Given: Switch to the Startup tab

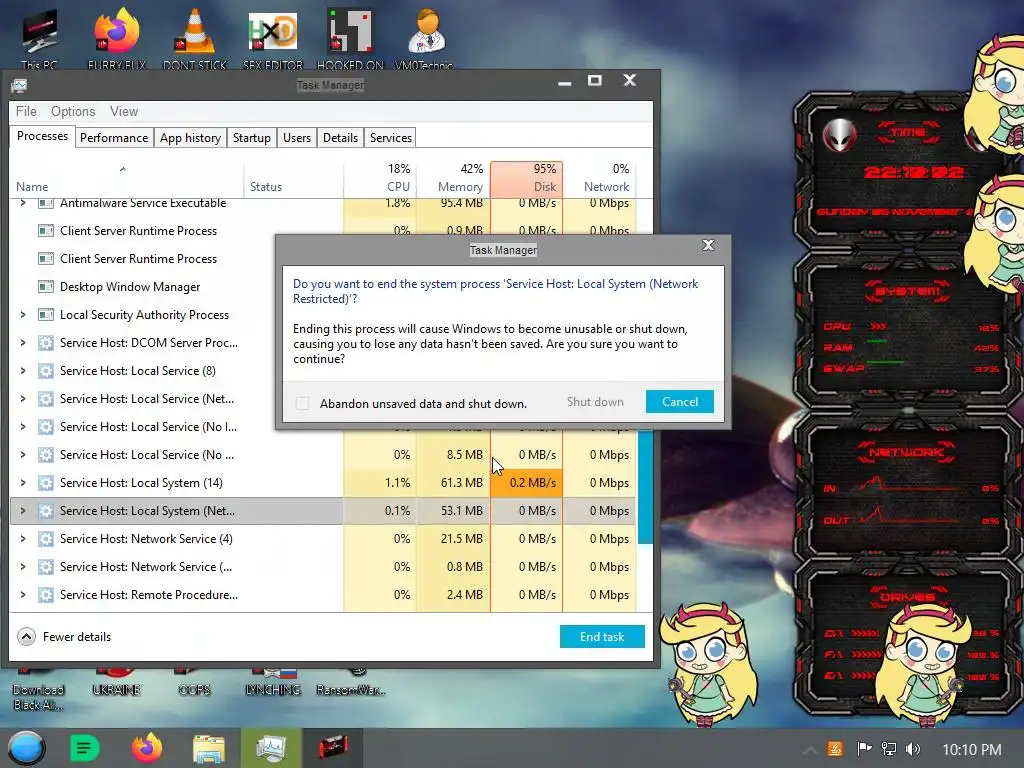Looking at the screenshot, I should tap(251, 138).
